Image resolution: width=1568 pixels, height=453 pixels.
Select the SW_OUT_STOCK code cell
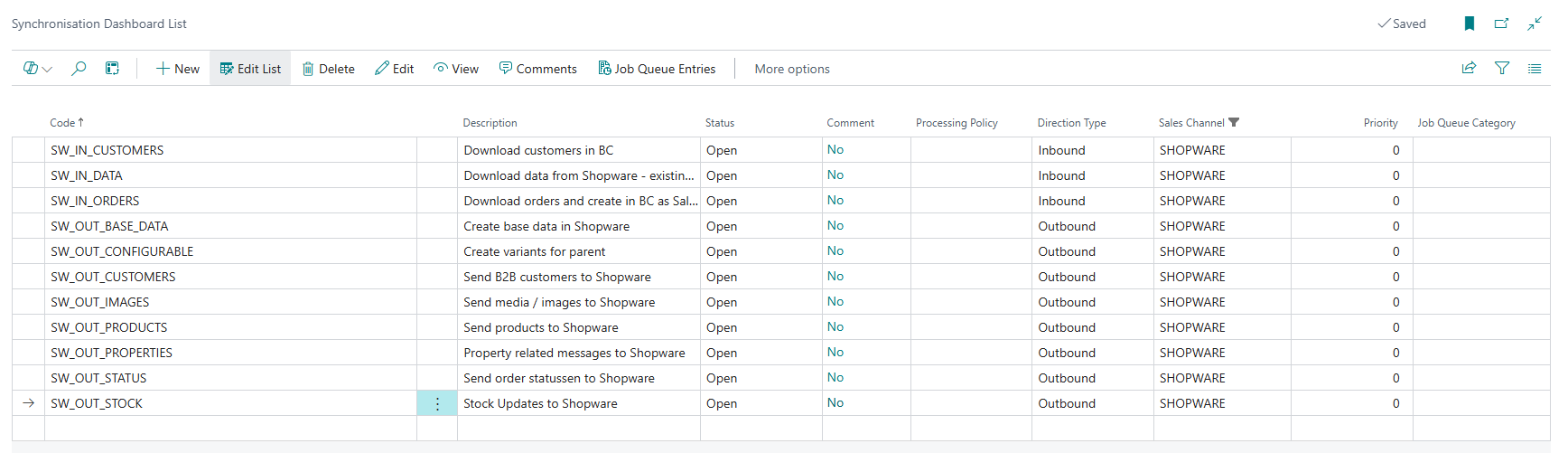click(x=230, y=403)
